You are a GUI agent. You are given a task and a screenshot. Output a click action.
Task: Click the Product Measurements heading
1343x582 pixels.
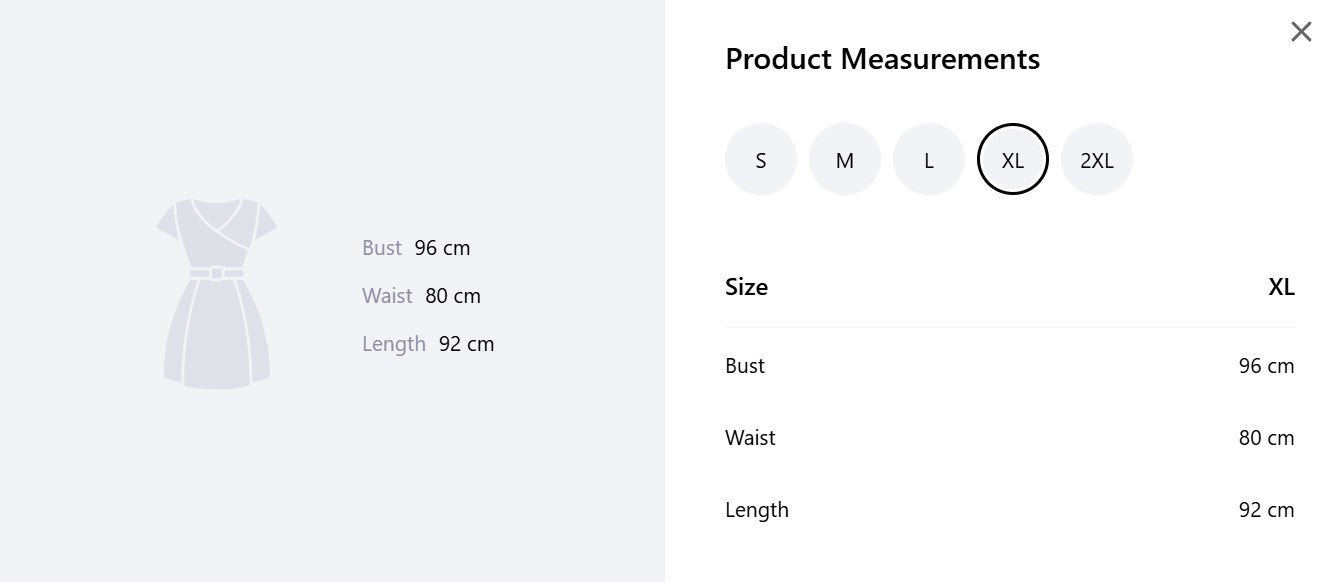tap(882, 59)
